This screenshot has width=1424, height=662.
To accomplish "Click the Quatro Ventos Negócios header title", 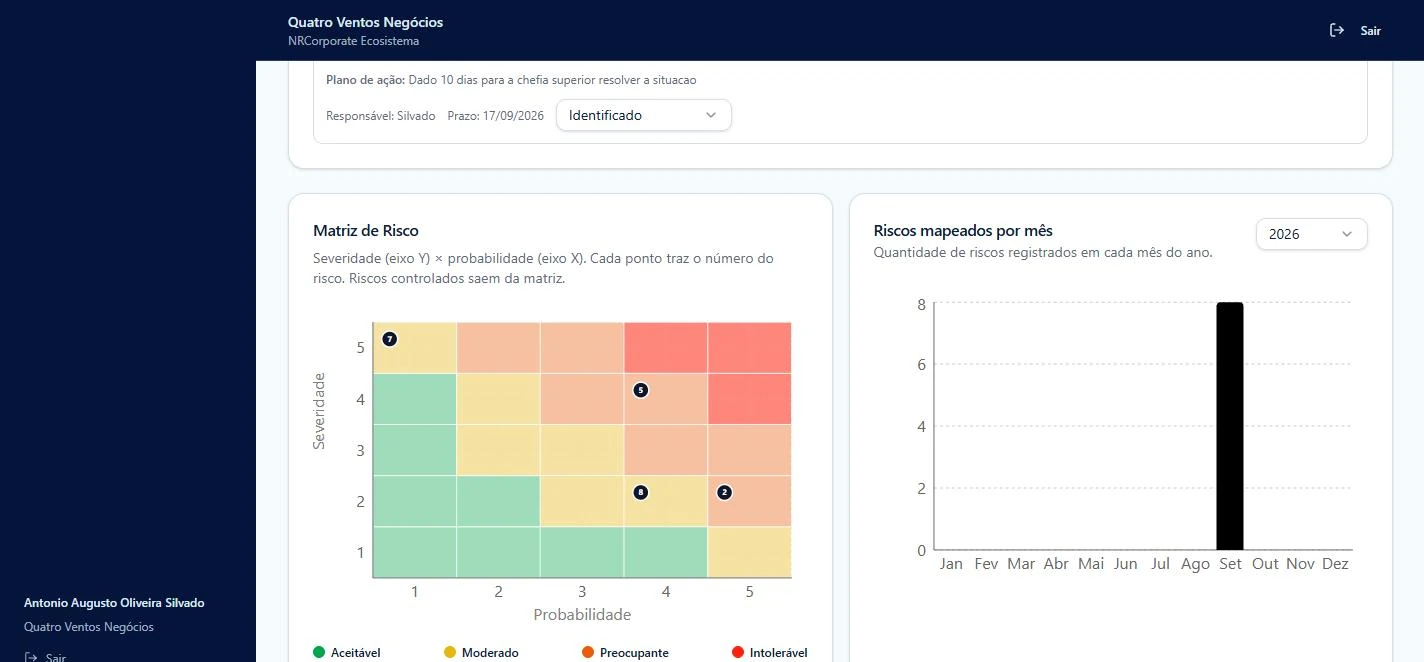I will (x=365, y=22).
